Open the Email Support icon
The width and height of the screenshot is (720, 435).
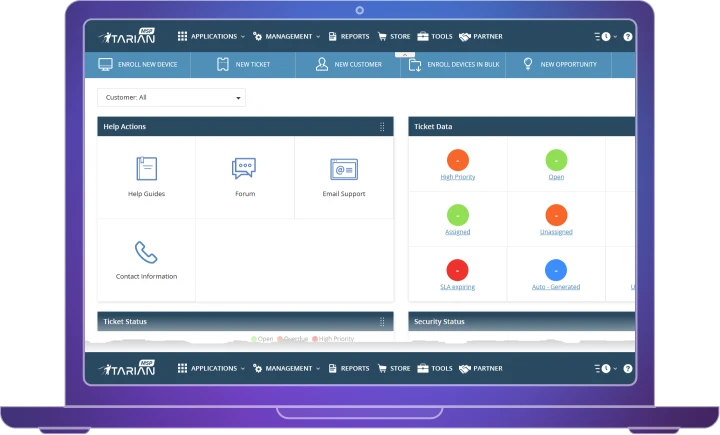[344, 169]
